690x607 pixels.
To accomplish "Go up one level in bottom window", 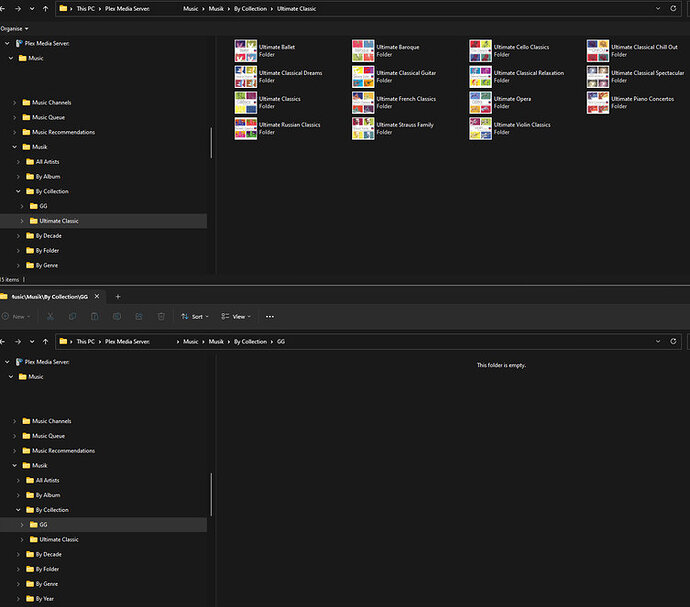I will 45,342.
